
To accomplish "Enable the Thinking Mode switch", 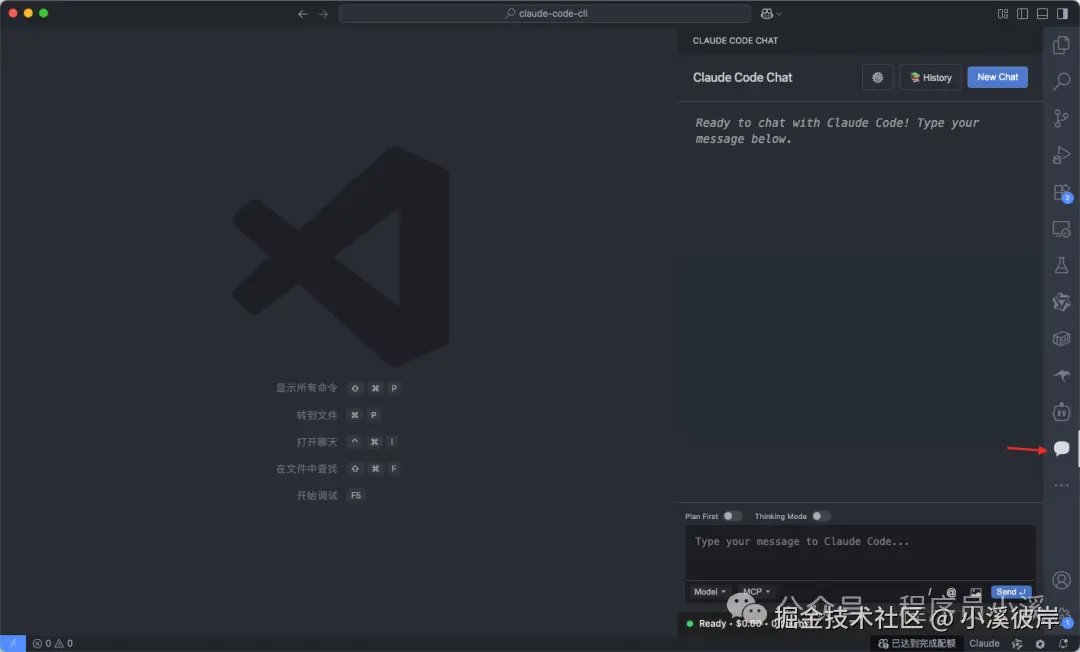I will pos(820,516).
